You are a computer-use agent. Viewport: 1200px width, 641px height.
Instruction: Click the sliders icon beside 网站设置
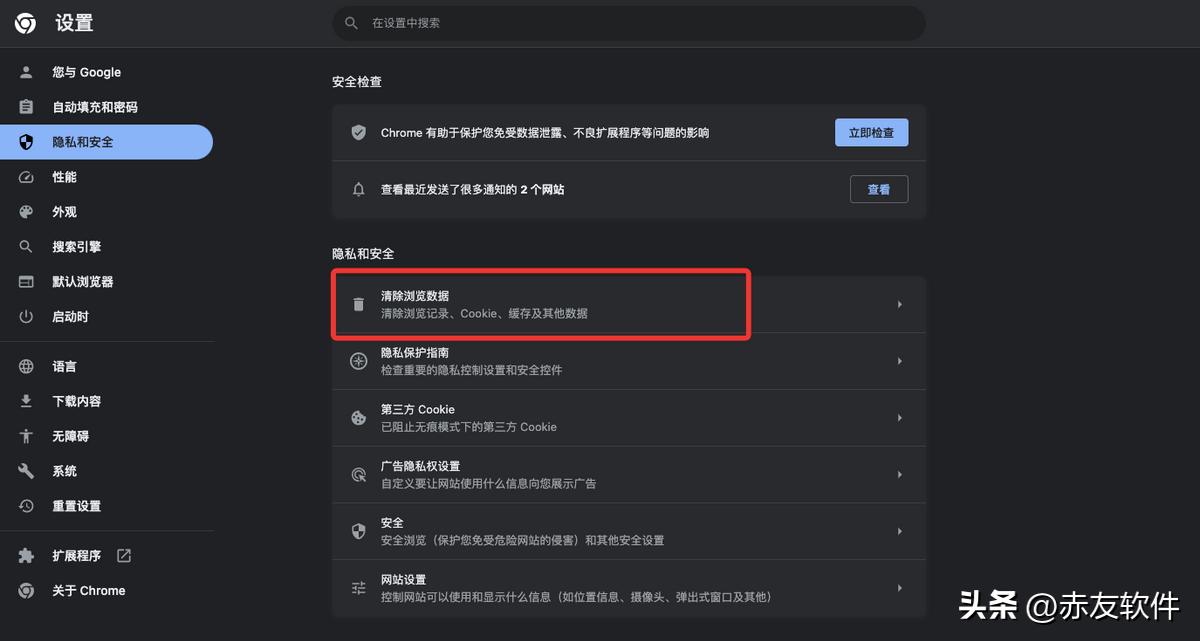tap(358, 587)
